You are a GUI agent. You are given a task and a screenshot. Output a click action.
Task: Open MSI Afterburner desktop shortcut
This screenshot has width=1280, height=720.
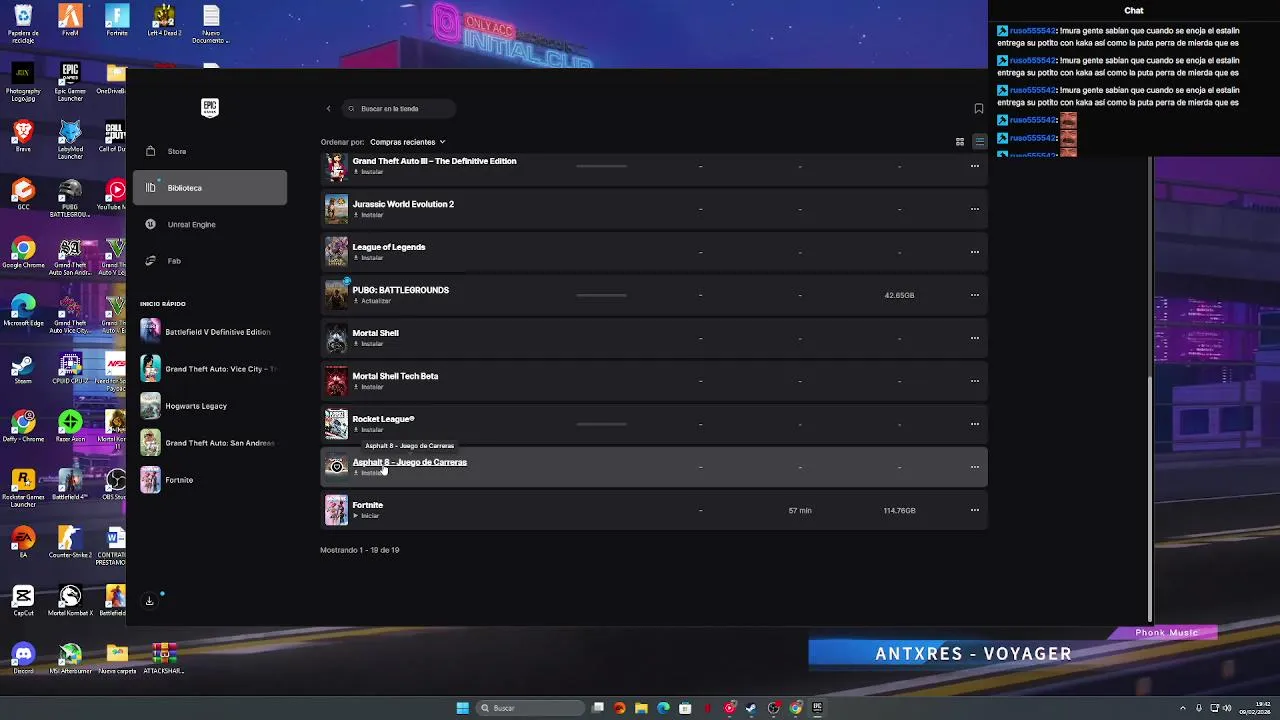click(x=70, y=659)
